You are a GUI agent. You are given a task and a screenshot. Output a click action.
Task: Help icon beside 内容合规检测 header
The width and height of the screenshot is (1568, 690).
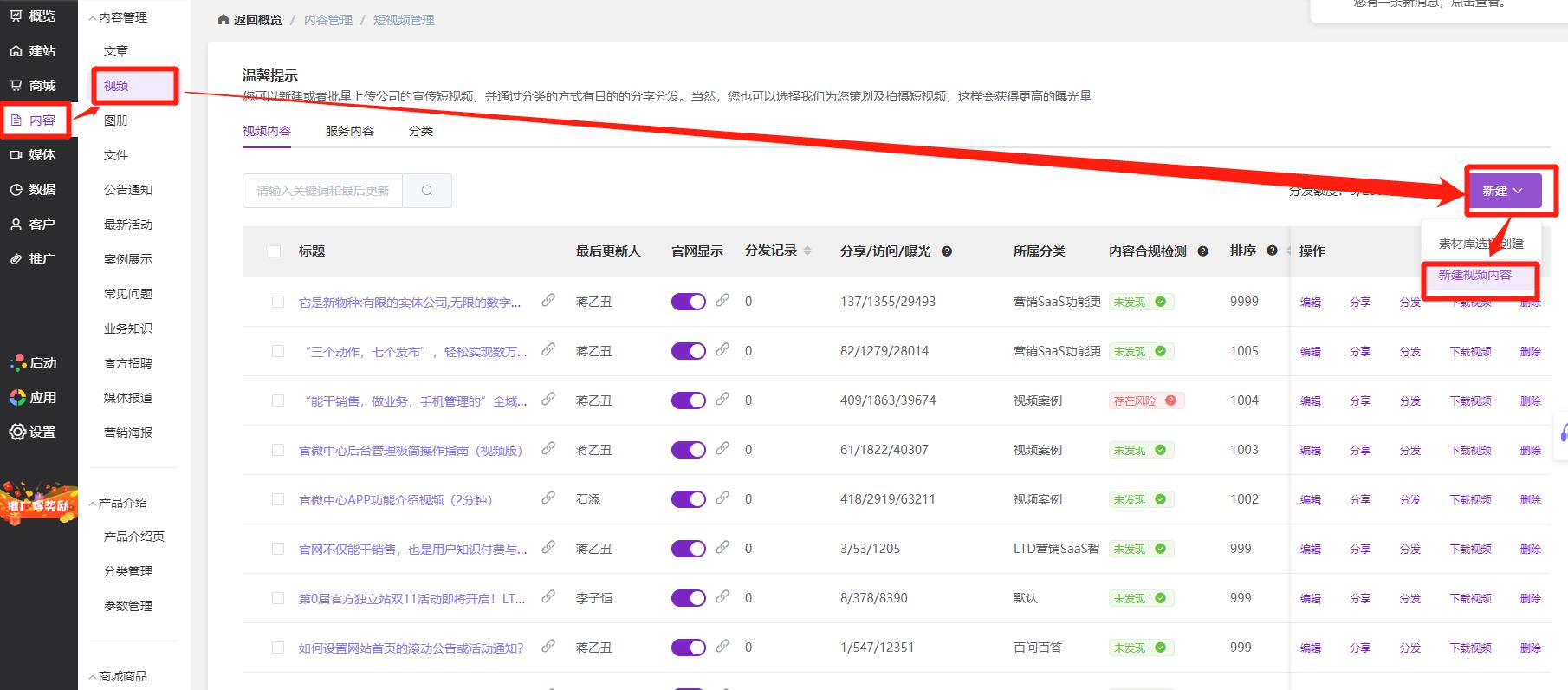pos(1202,251)
